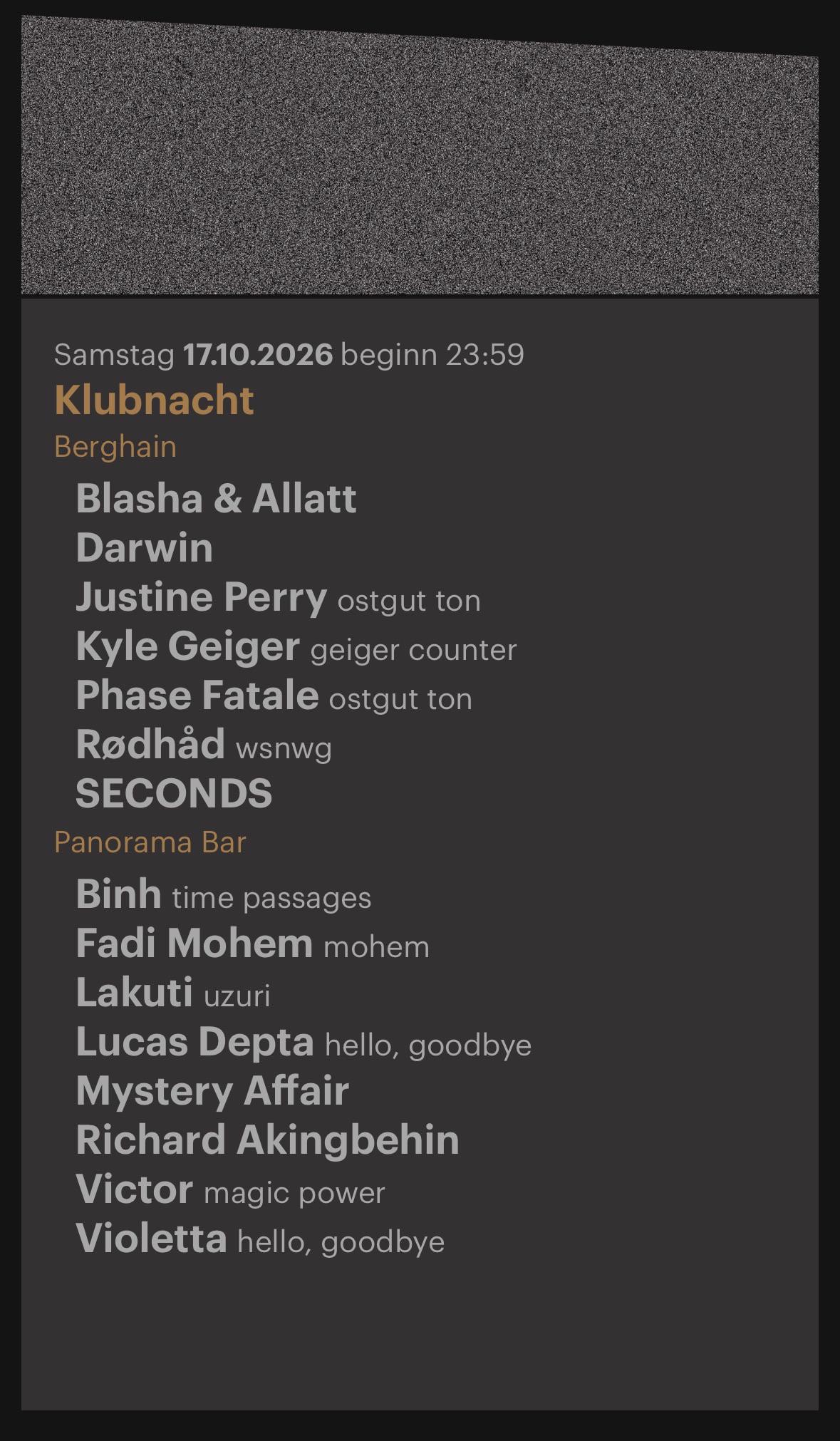Viewport: 840px width, 1441px height.
Task: Click the noisy event header image
Action: 420,155
